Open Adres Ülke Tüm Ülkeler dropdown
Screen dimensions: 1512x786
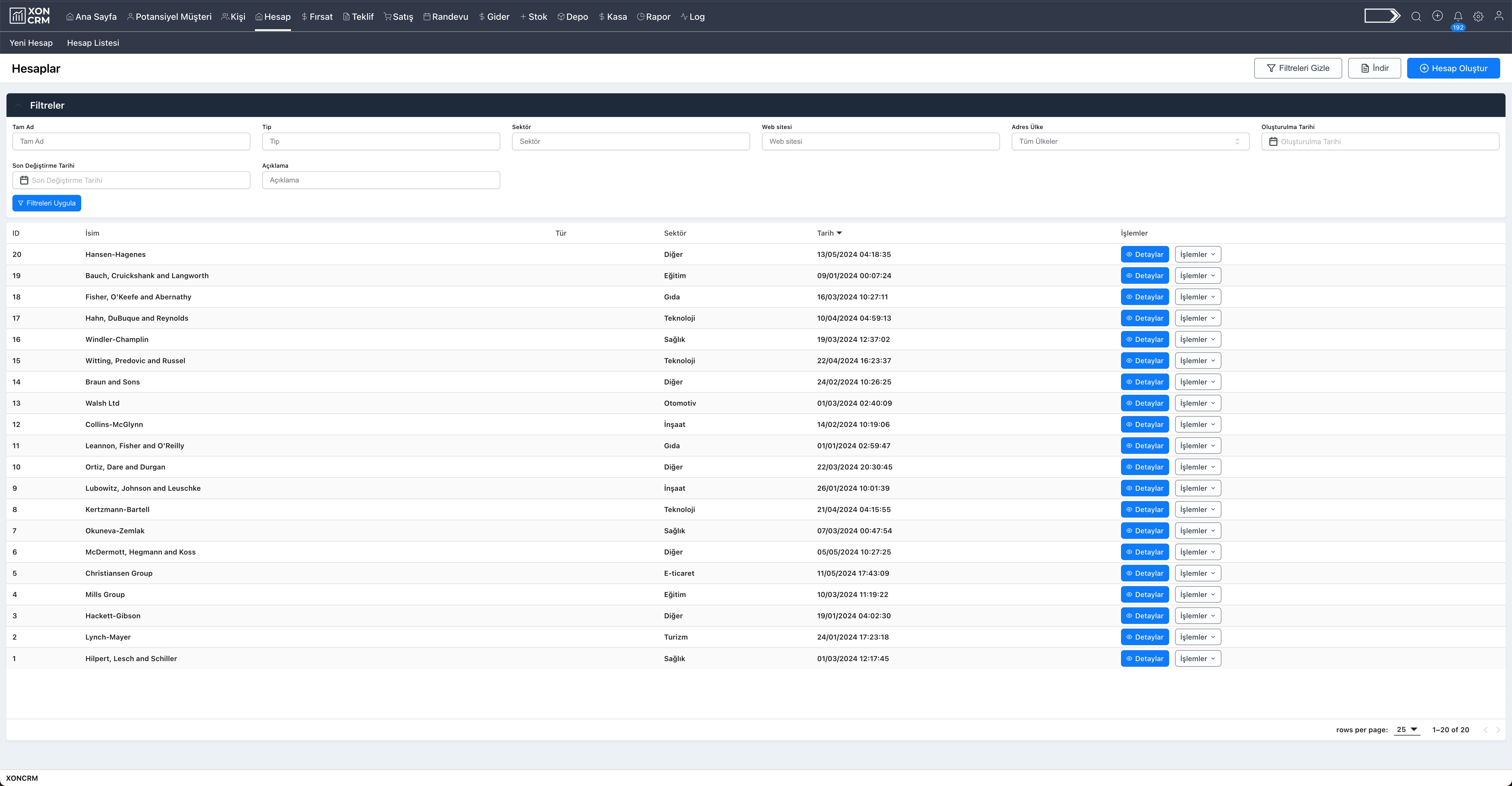(1130, 141)
